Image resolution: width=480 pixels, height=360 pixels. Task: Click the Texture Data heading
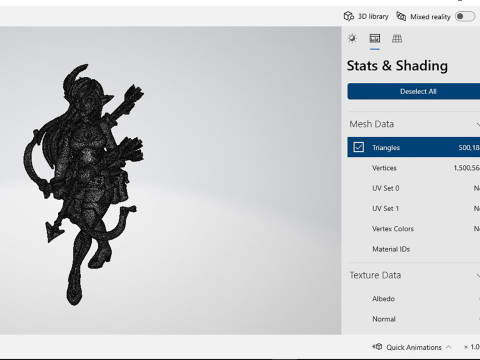click(x=375, y=275)
